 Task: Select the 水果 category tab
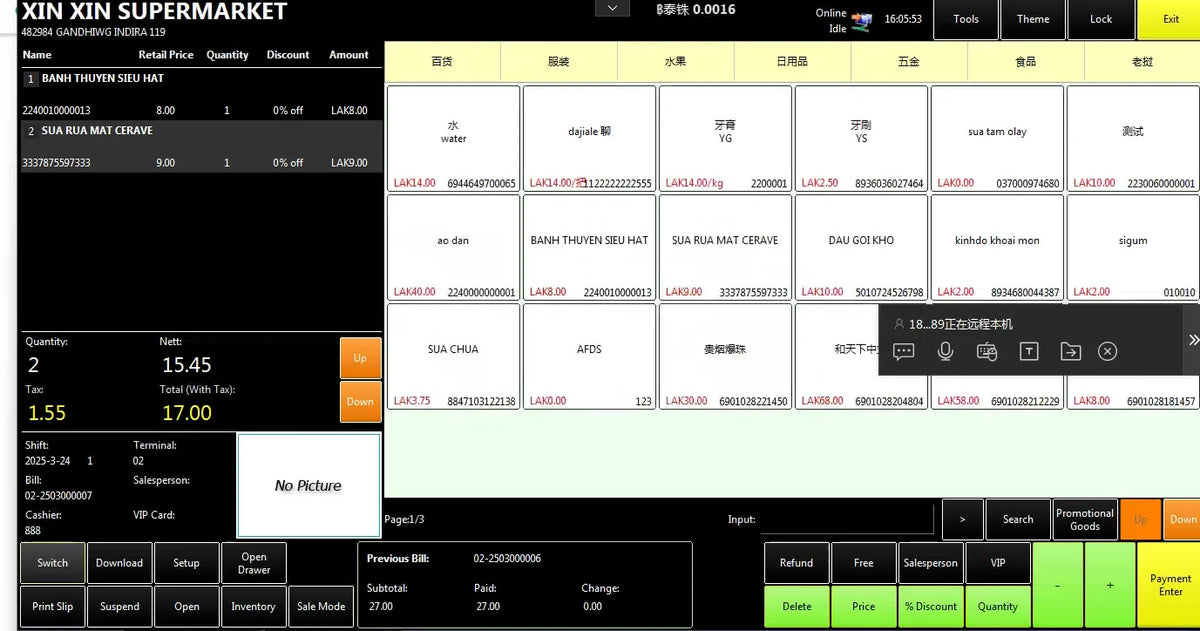(x=676, y=62)
